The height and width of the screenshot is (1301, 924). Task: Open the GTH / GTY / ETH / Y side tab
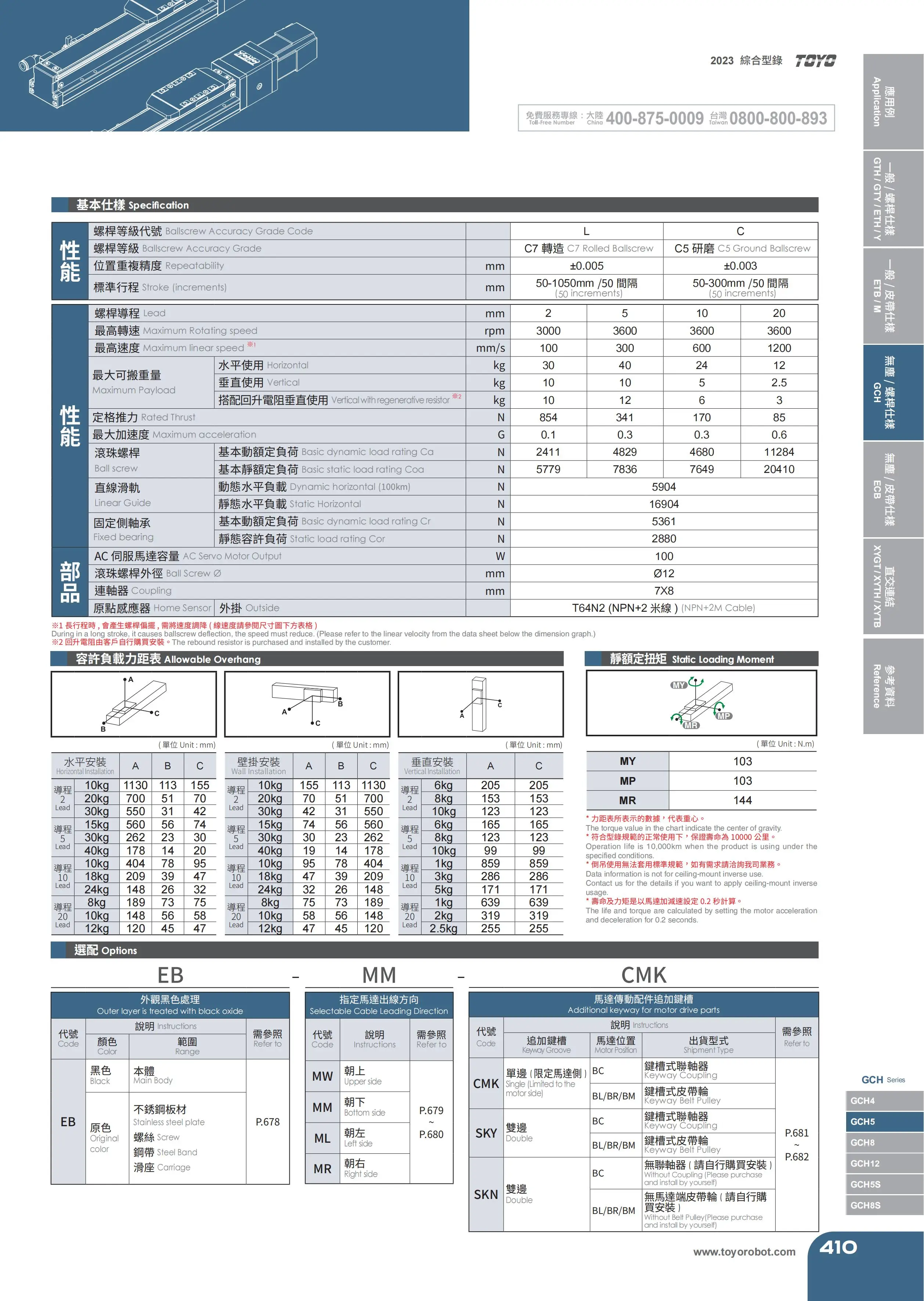pos(893,199)
